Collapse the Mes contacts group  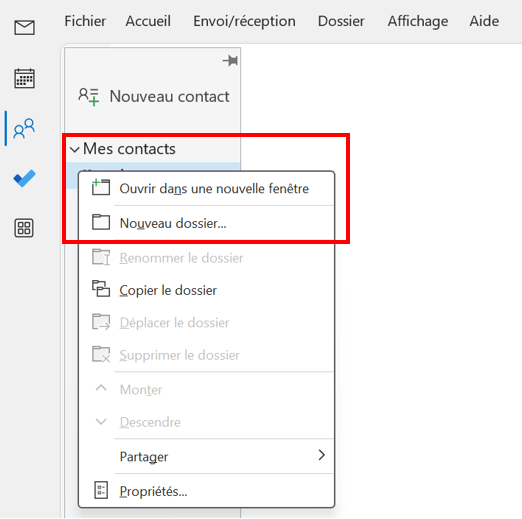75,149
